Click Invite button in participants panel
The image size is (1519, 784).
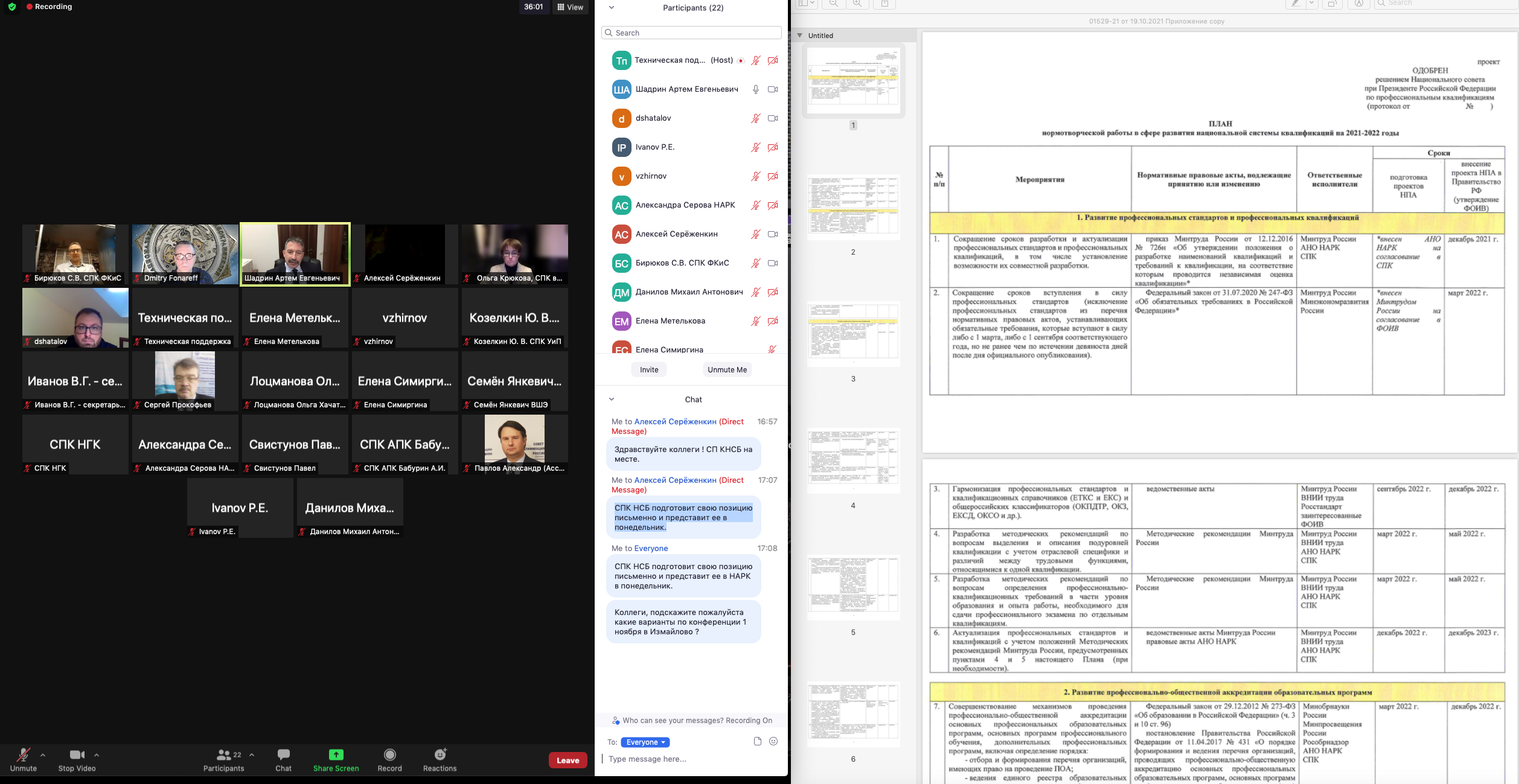pos(649,369)
